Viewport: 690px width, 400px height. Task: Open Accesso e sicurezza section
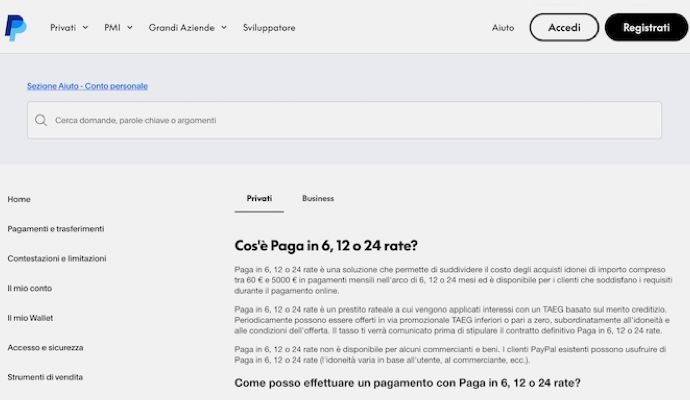pos(46,347)
